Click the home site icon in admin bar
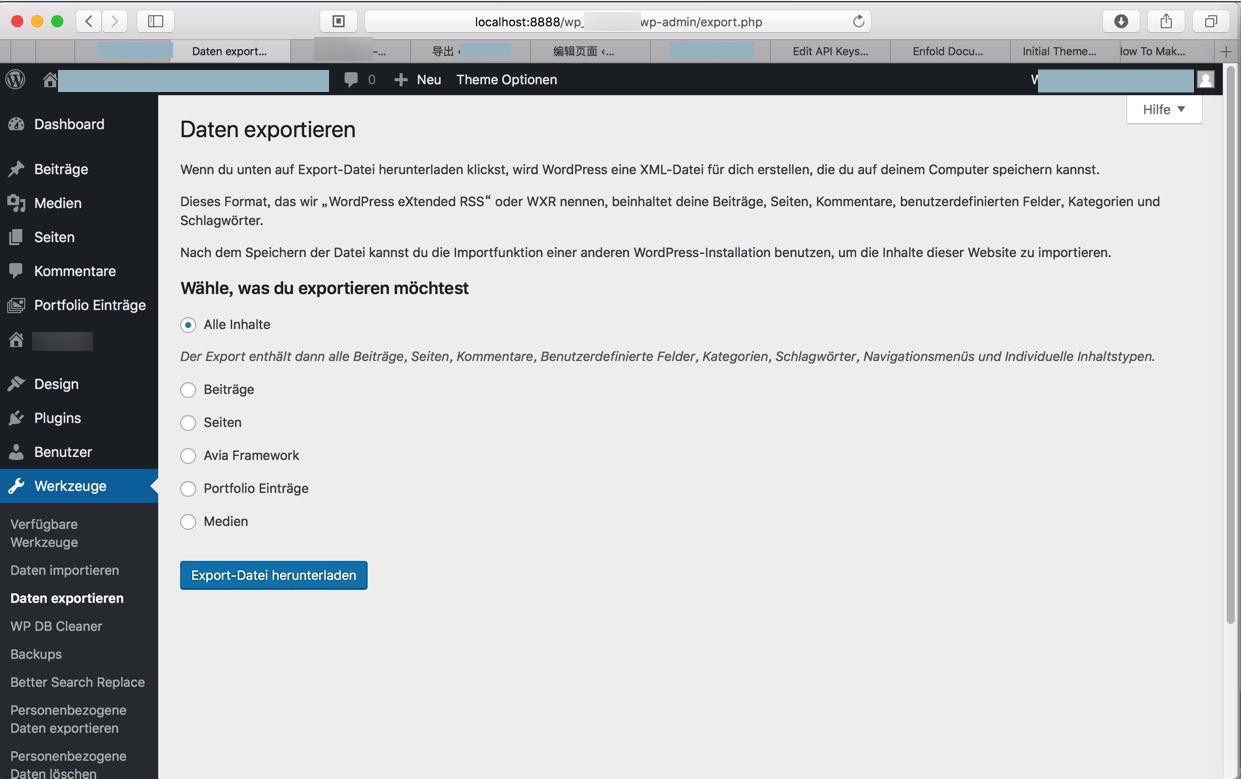1241x779 pixels. point(49,80)
